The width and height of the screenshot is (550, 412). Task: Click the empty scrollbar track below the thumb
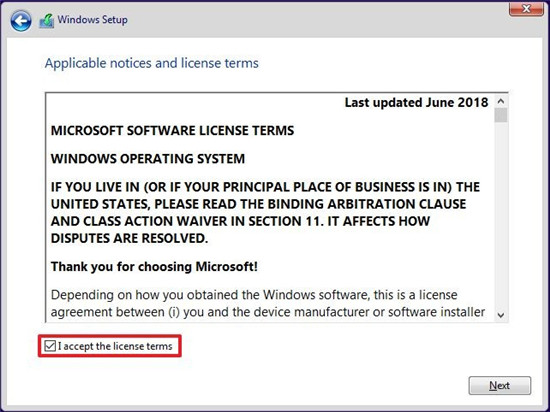(x=501, y=215)
